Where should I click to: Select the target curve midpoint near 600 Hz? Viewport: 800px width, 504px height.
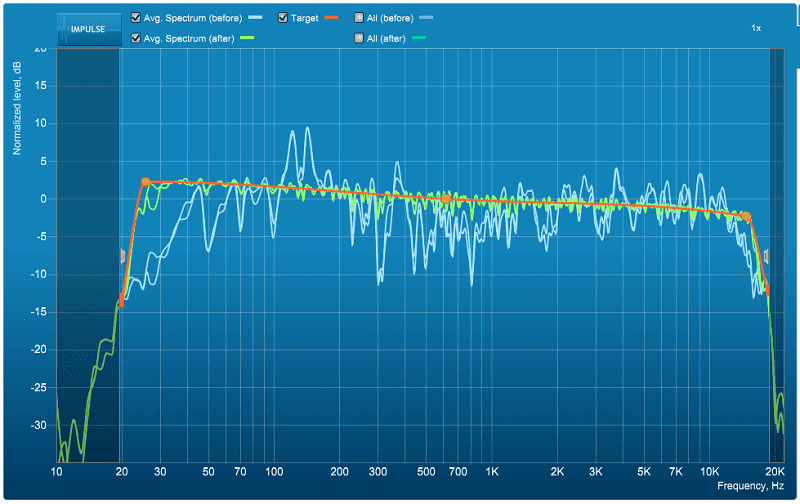click(445, 199)
